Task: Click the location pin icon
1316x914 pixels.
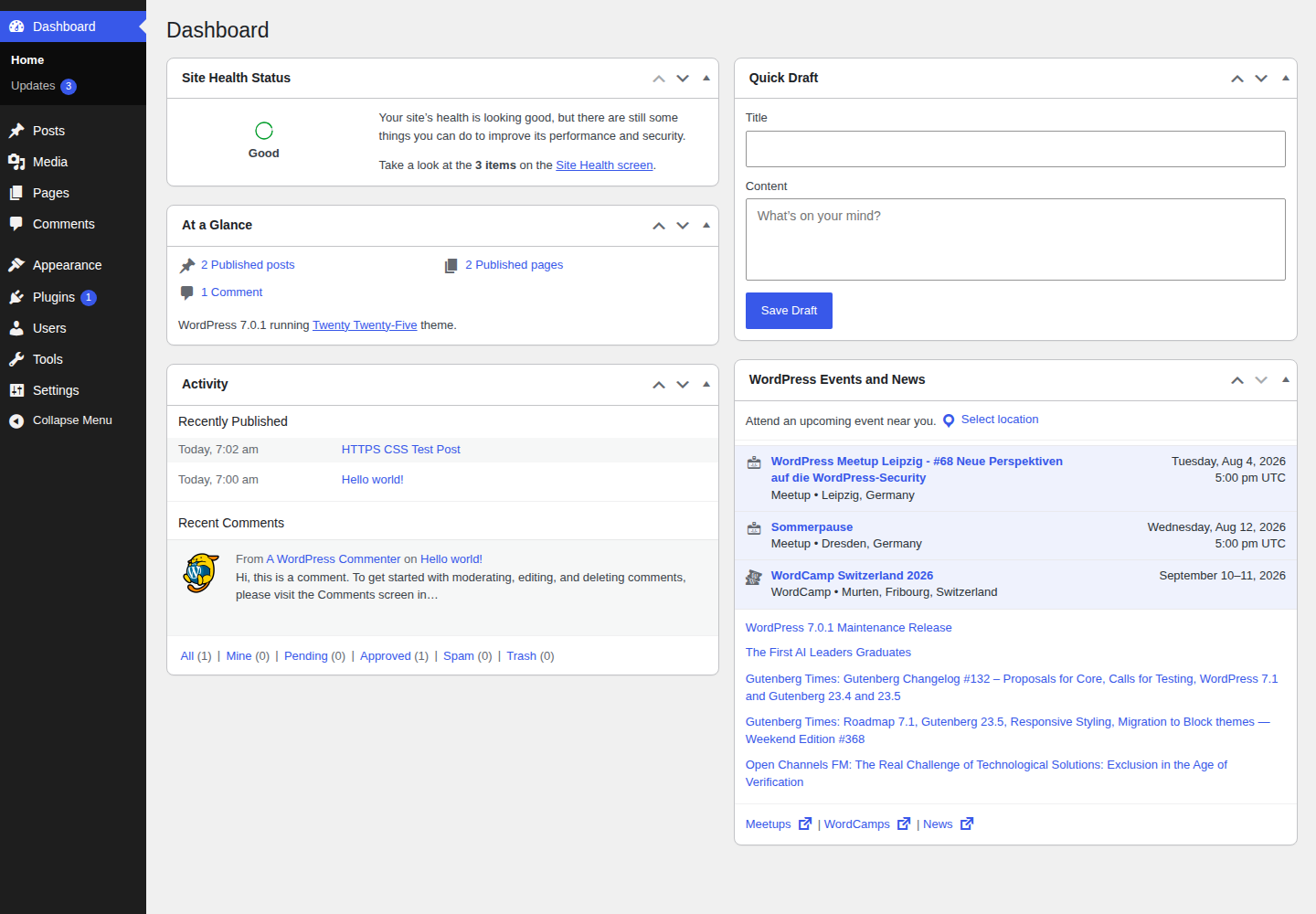Action: click(949, 420)
